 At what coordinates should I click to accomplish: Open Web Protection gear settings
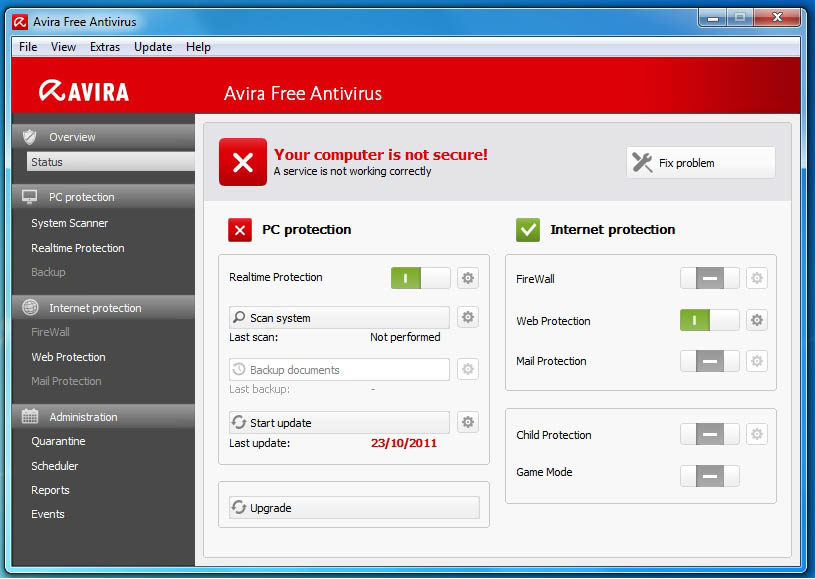coord(757,321)
